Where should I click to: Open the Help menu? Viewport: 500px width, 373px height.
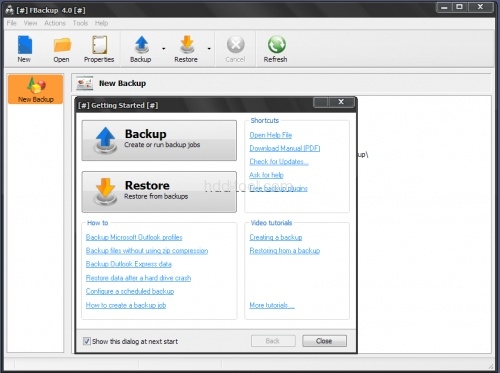[x=101, y=23]
